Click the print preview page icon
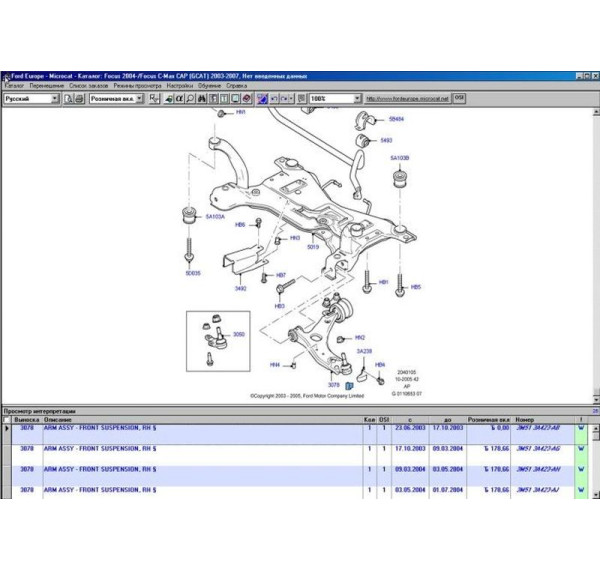 (x=68, y=99)
